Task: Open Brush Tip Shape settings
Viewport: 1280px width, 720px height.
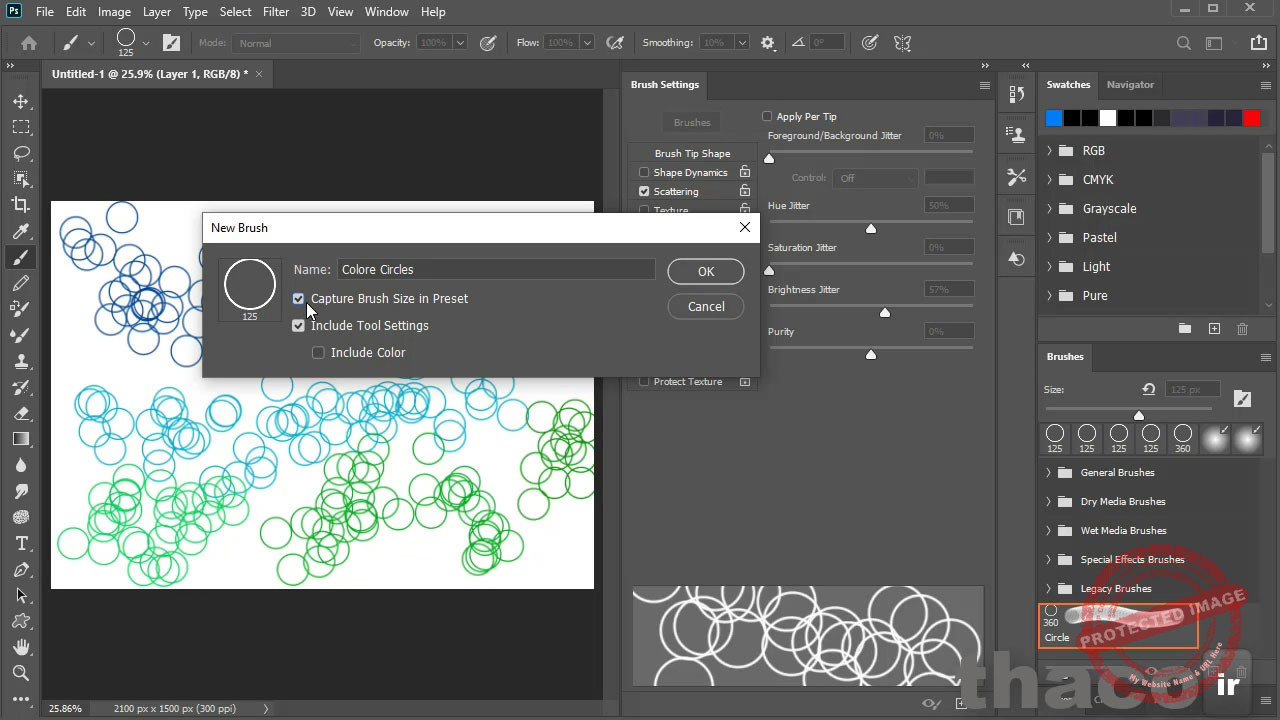Action: click(692, 154)
